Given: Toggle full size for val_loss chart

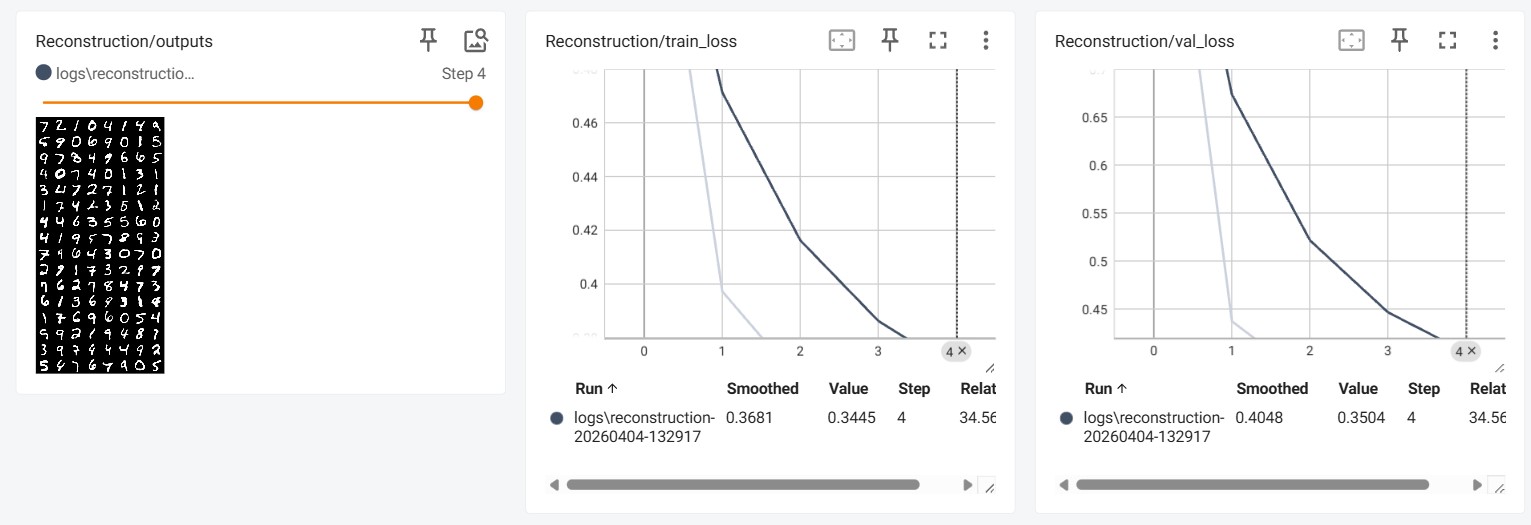Looking at the screenshot, I should pos(1447,40).
